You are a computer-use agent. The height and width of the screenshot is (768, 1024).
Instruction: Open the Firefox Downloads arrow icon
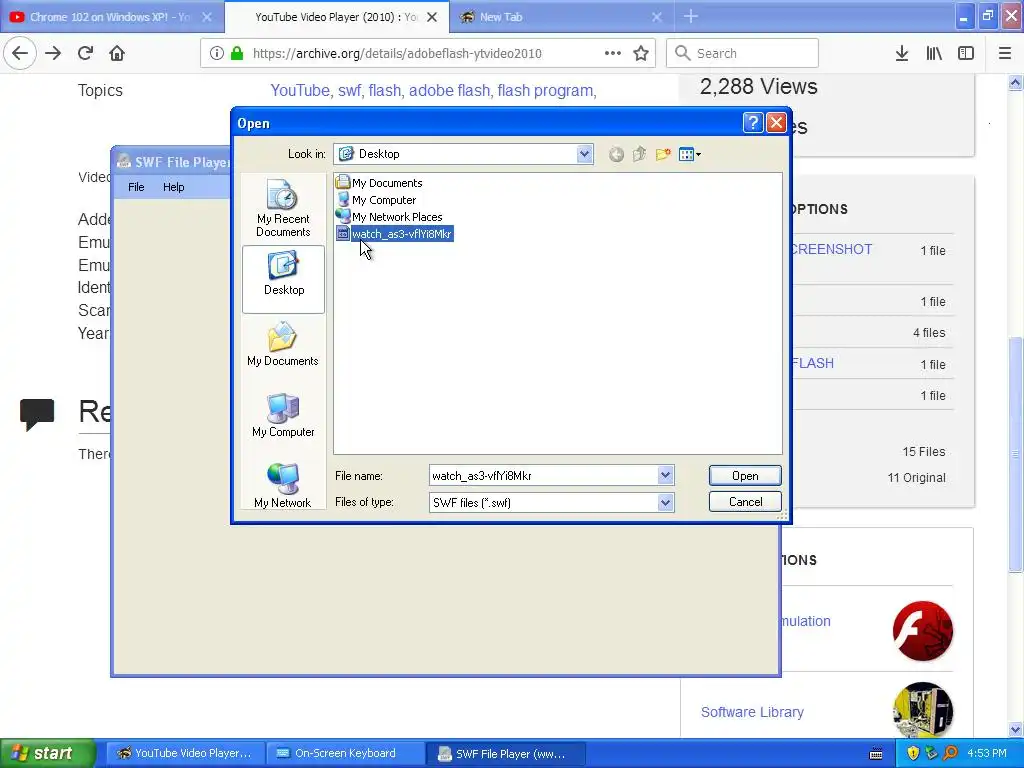point(902,53)
